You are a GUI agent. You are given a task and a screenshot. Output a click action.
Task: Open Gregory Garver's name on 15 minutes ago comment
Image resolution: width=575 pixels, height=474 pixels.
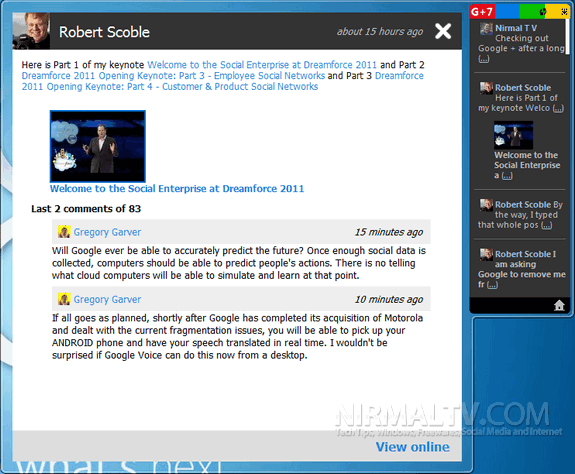coord(107,232)
